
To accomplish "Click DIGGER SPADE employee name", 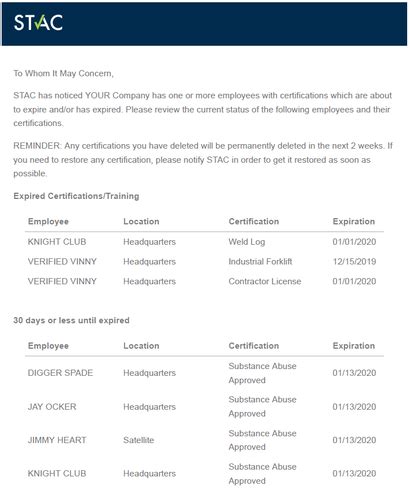I will 60,373.
